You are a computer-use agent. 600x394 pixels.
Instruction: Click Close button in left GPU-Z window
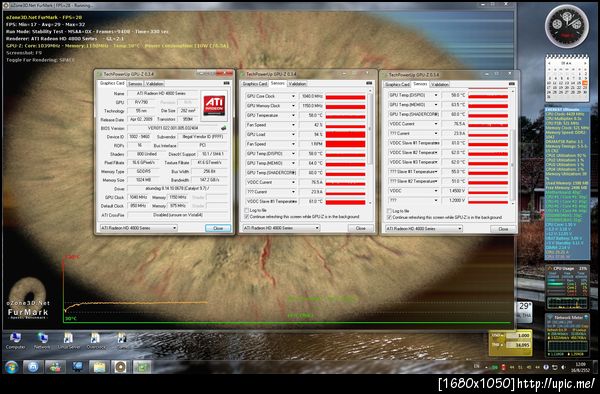point(218,228)
